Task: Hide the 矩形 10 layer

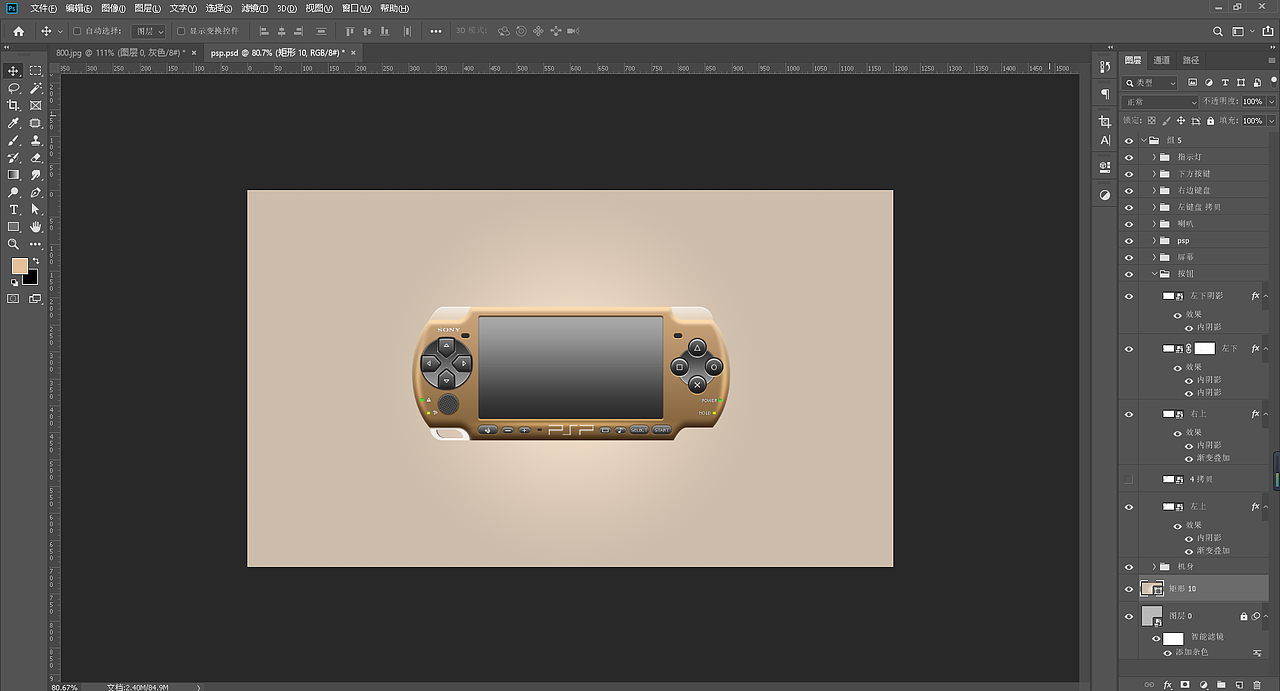Action: (x=1129, y=589)
